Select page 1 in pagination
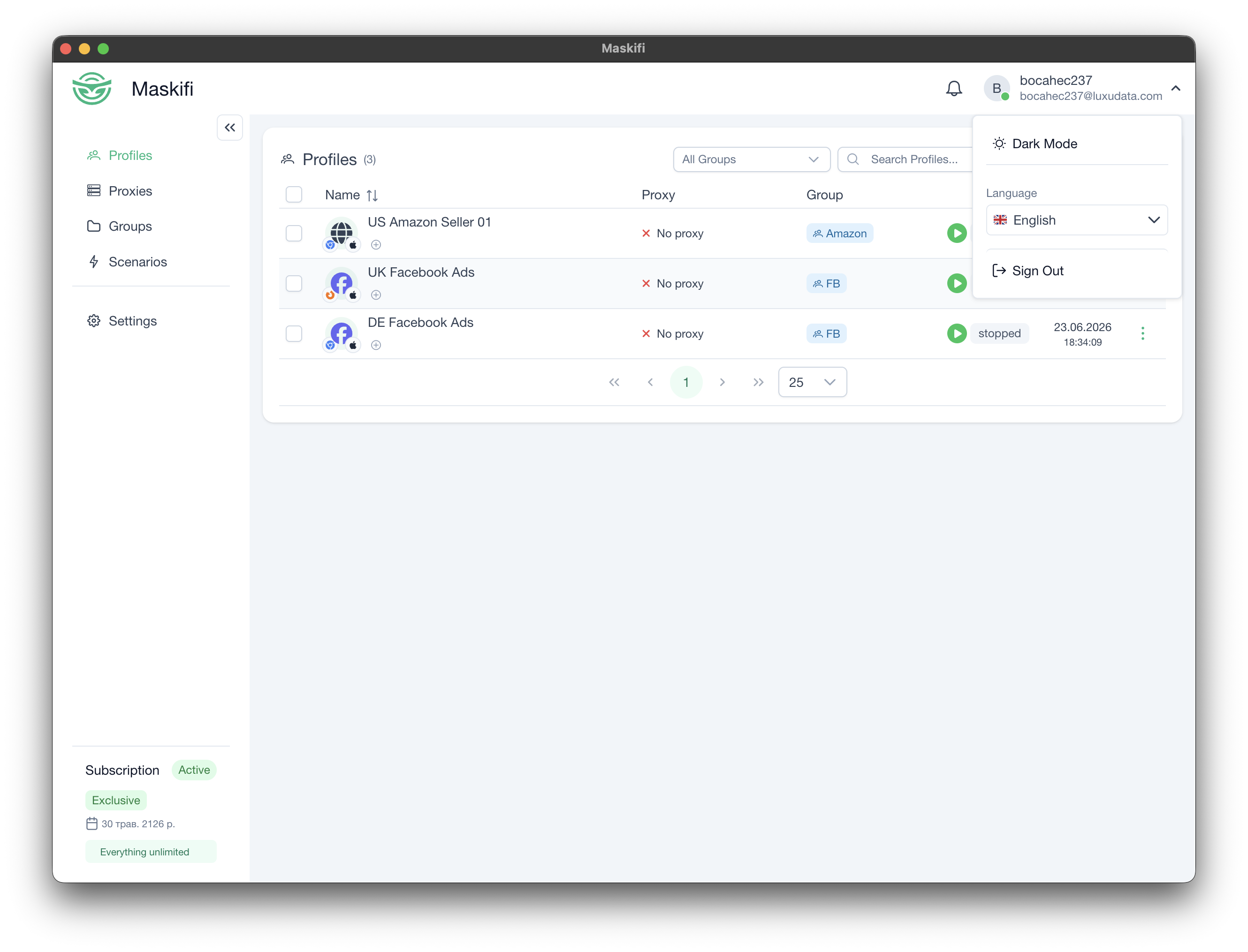Image resolution: width=1248 pixels, height=952 pixels. (x=686, y=383)
